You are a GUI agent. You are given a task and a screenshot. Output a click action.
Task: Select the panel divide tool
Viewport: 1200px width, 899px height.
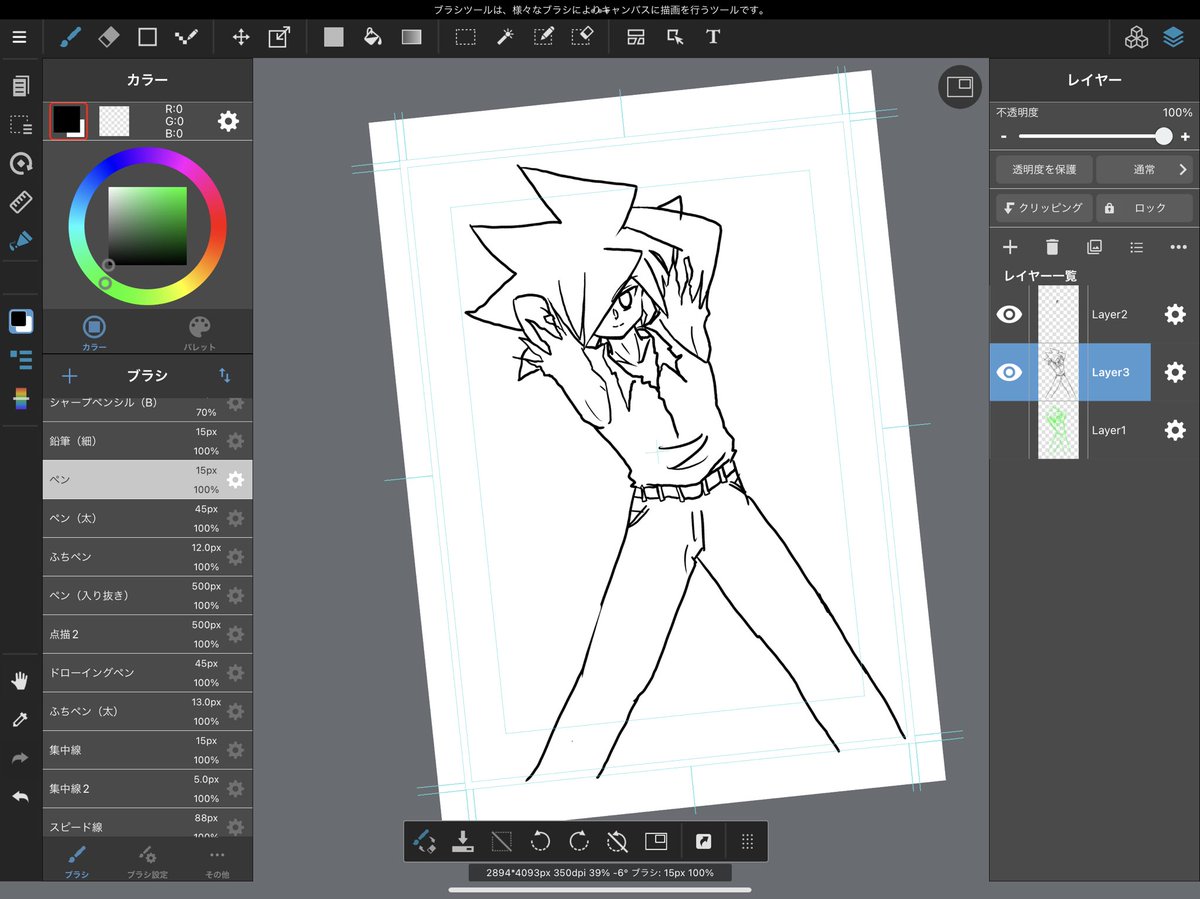pos(636,37)
